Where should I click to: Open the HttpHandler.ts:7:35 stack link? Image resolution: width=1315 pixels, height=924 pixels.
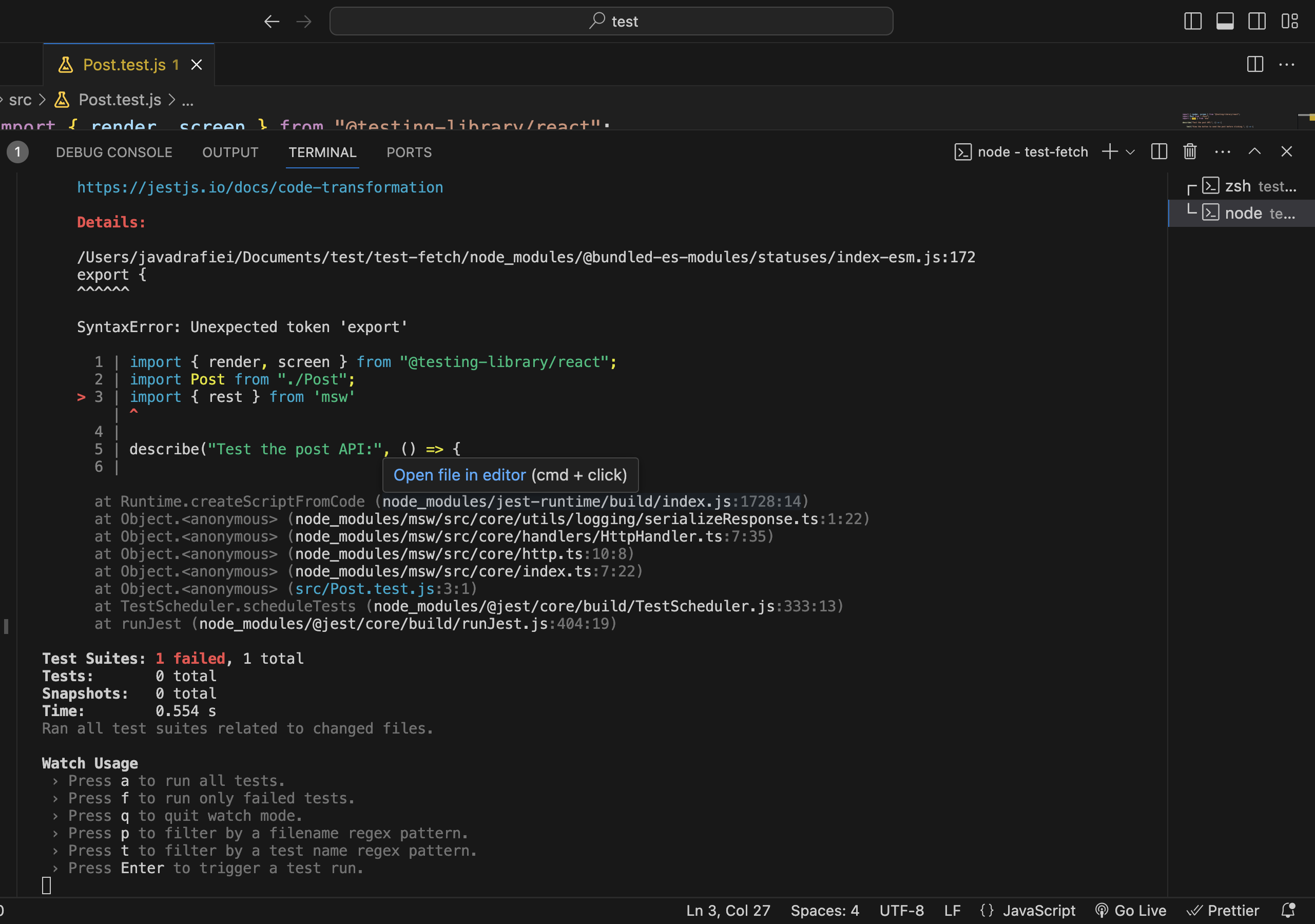coord(530,537)
